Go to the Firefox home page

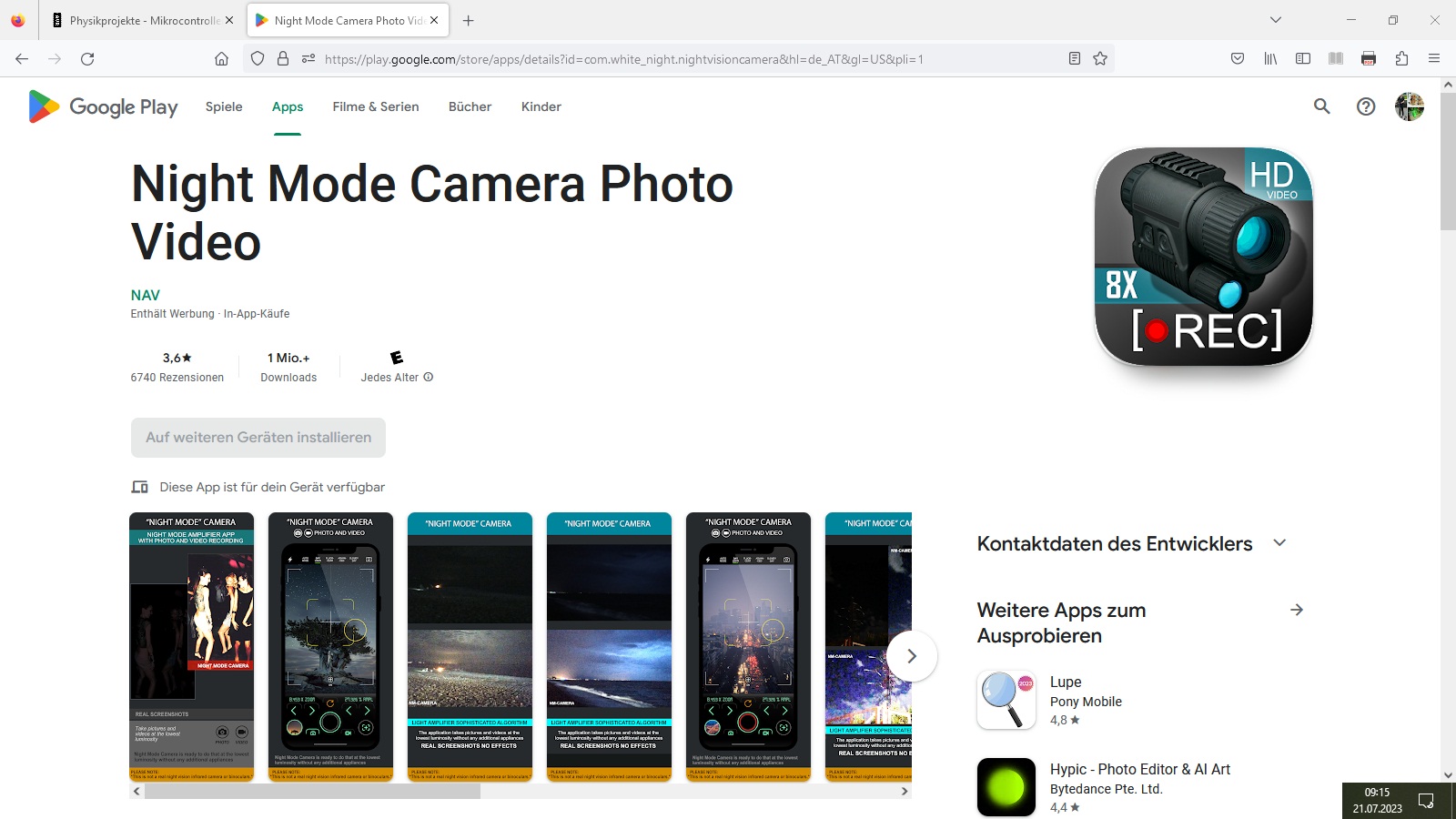point(221,59)
